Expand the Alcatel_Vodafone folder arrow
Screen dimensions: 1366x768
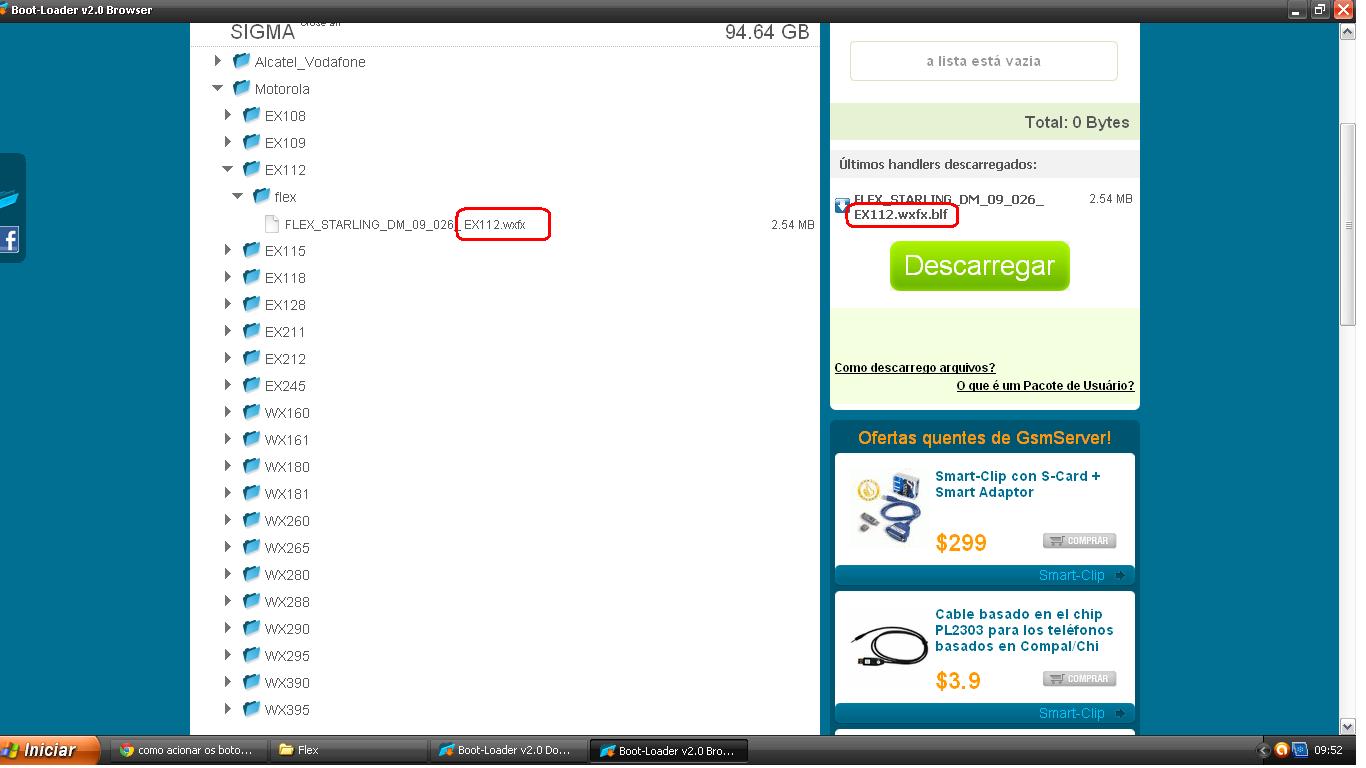[218, 61]
